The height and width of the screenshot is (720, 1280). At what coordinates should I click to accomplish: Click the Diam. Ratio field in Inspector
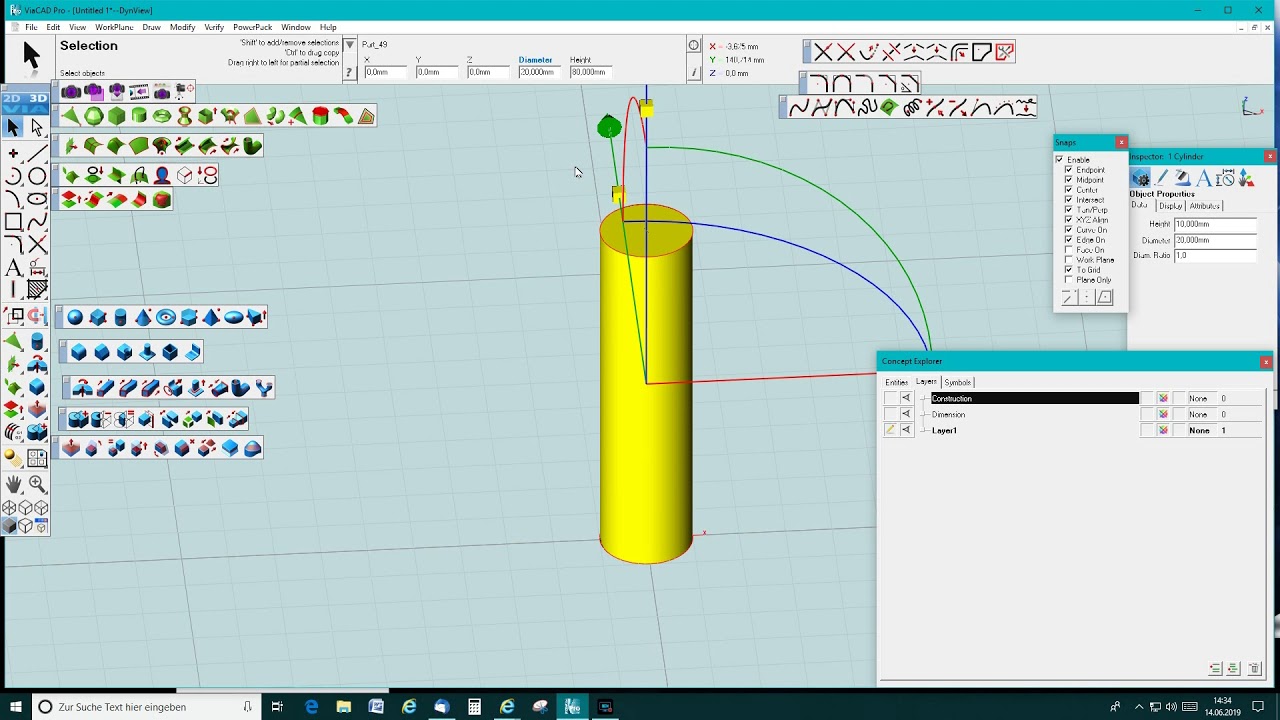[1215, 256]
